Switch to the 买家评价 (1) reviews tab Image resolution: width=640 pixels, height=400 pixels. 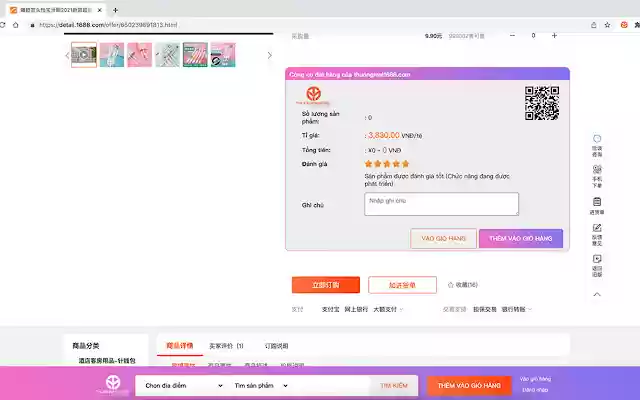click(226, 346)
